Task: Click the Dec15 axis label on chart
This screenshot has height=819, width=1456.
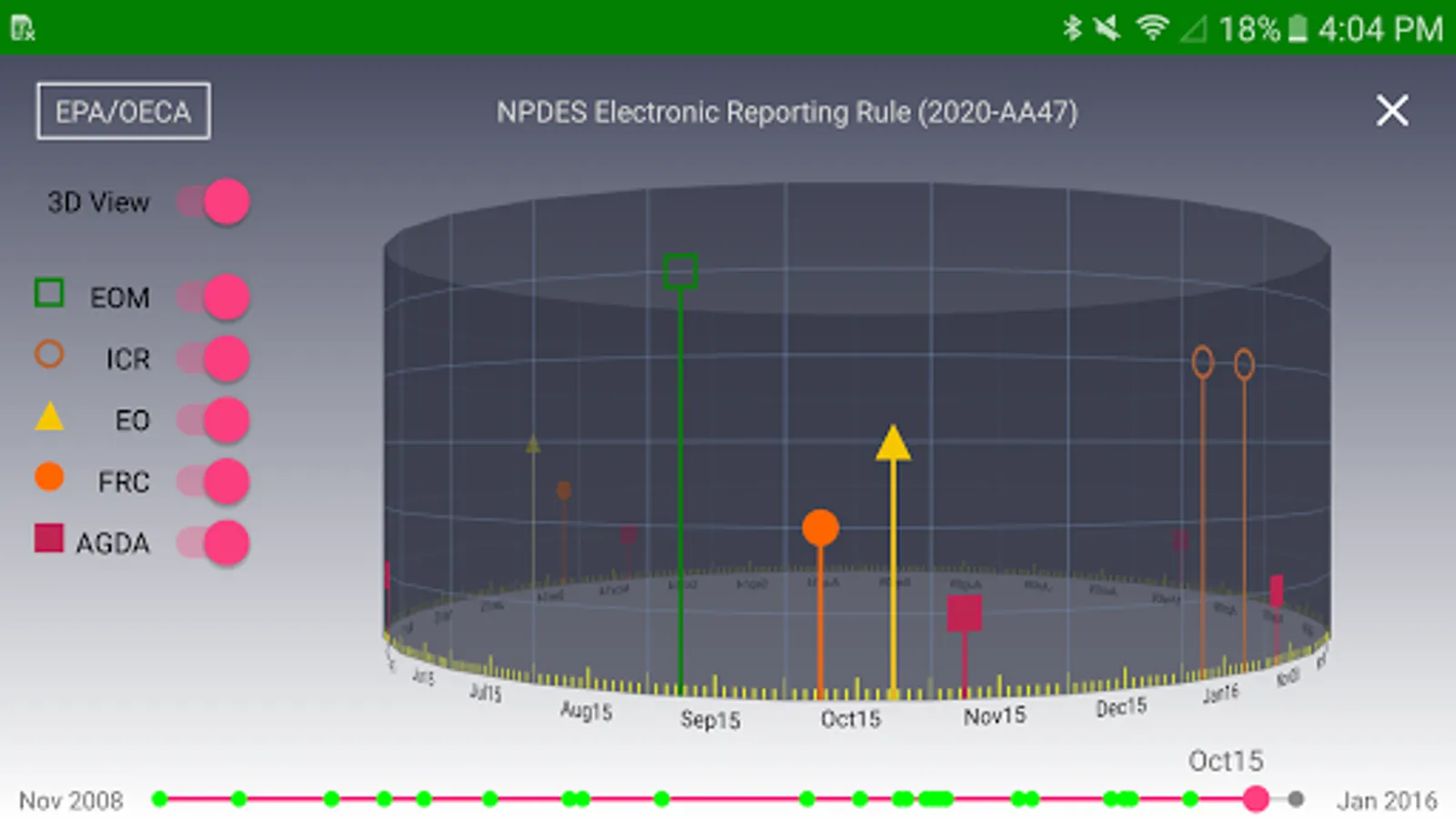Action: tap(1121, 707)
